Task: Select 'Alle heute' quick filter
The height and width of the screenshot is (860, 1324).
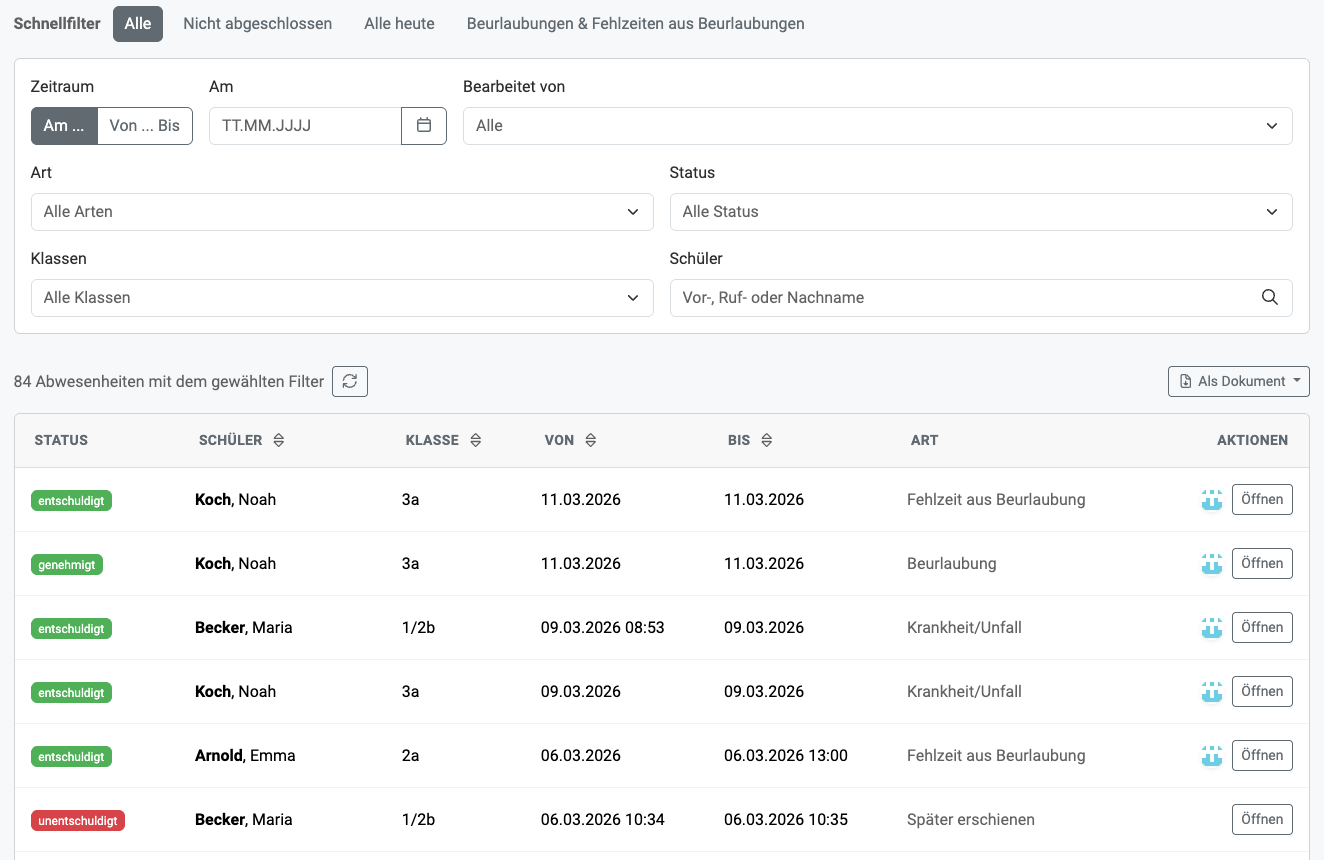Action: [x=399, y=24]
